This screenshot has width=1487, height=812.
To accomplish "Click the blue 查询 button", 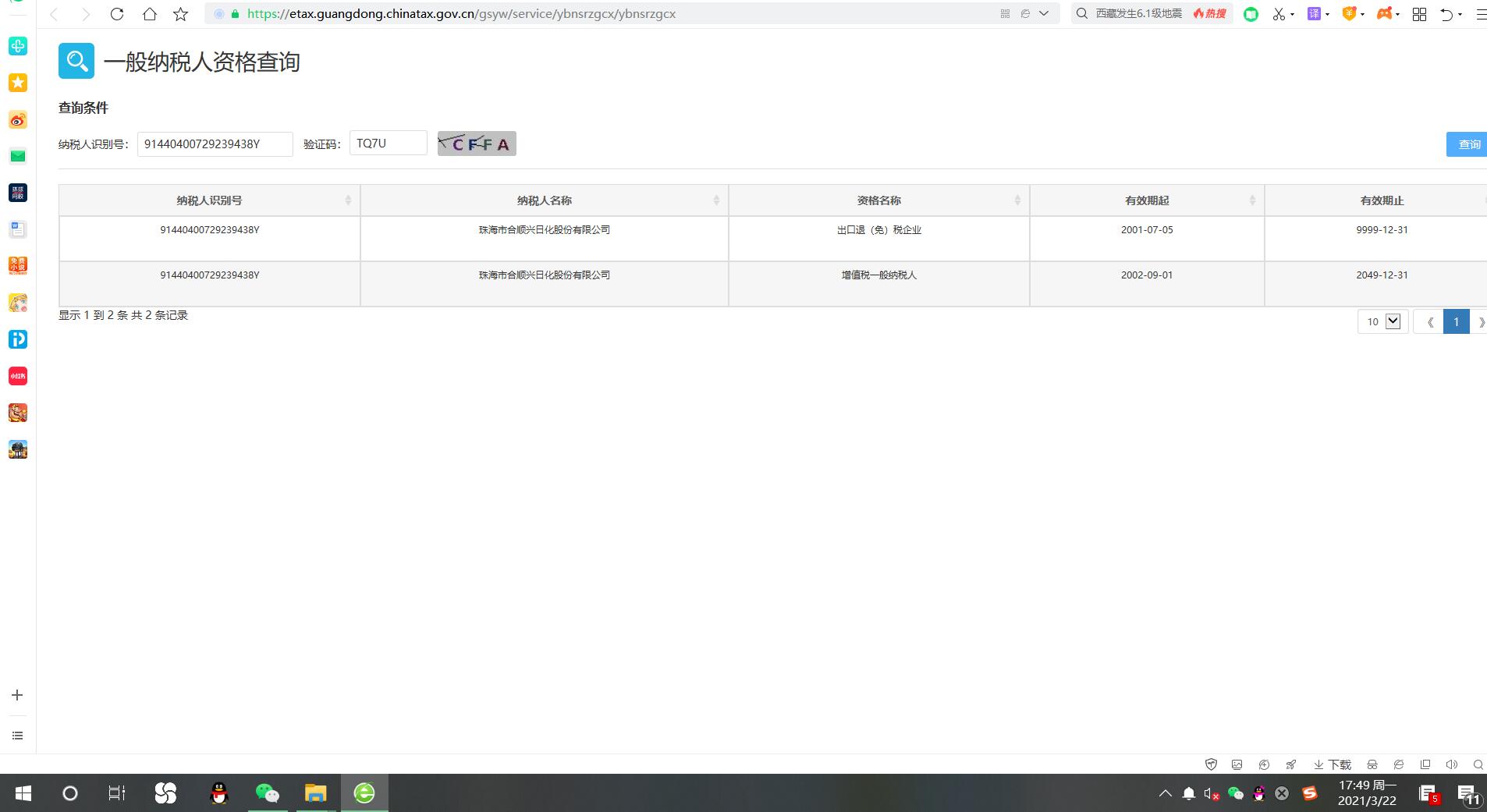I will (x=1467, y=144).
